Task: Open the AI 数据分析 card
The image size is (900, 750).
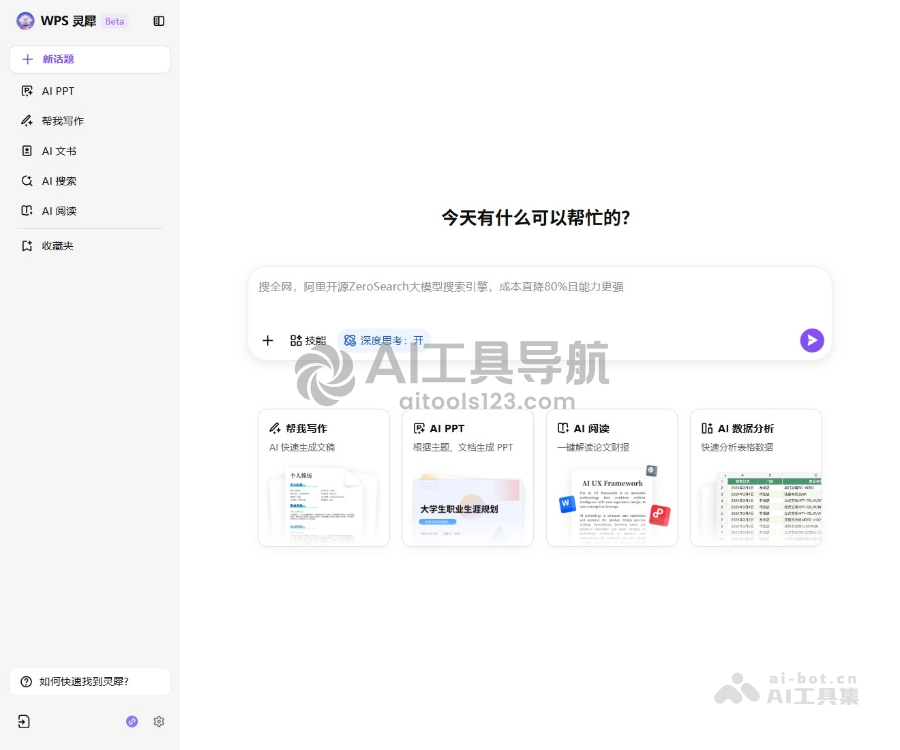Action: [x=756, y=477]
